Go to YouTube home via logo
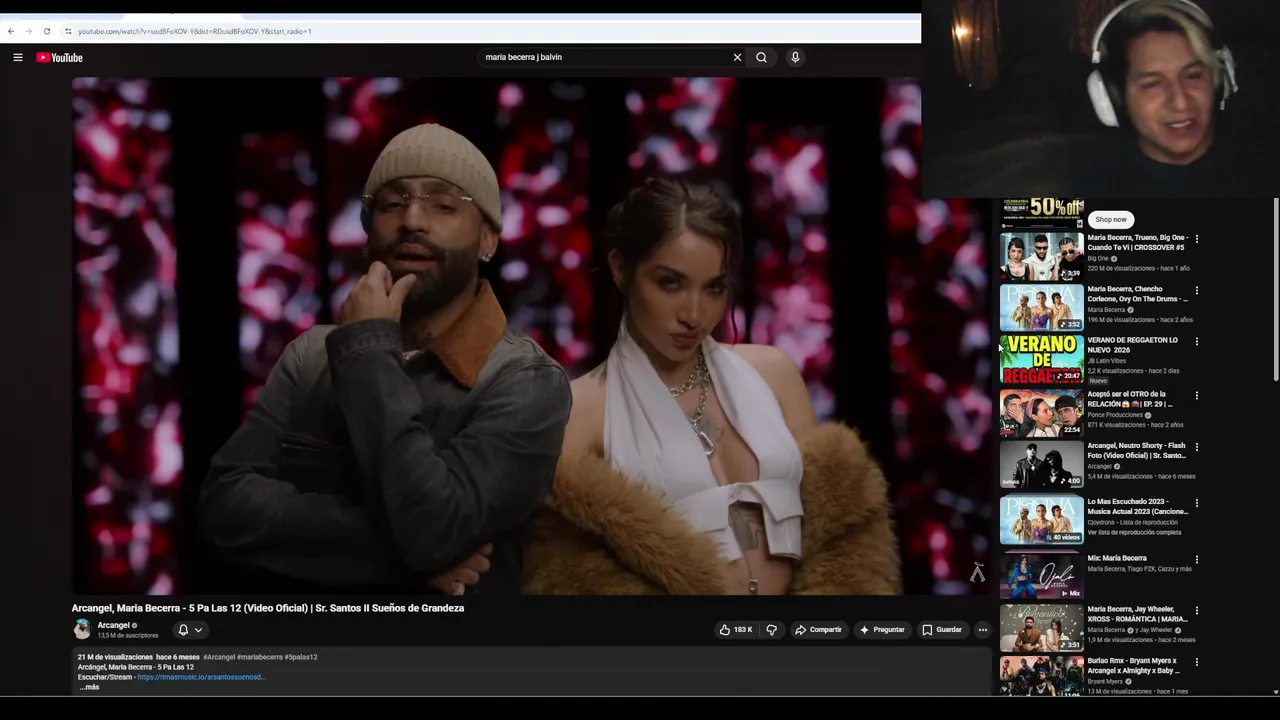 (59, 57)
